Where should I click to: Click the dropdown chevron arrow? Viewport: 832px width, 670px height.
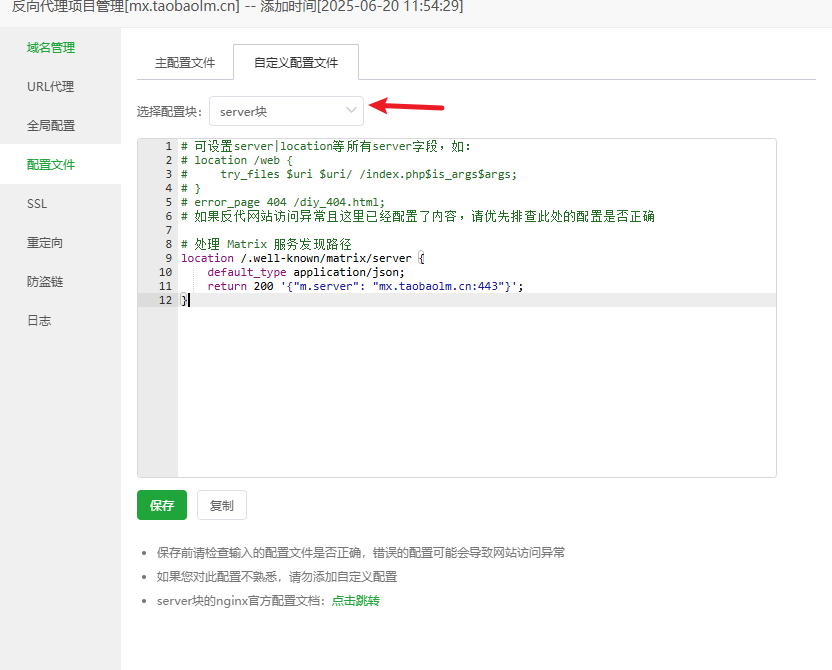pos(351,110)
